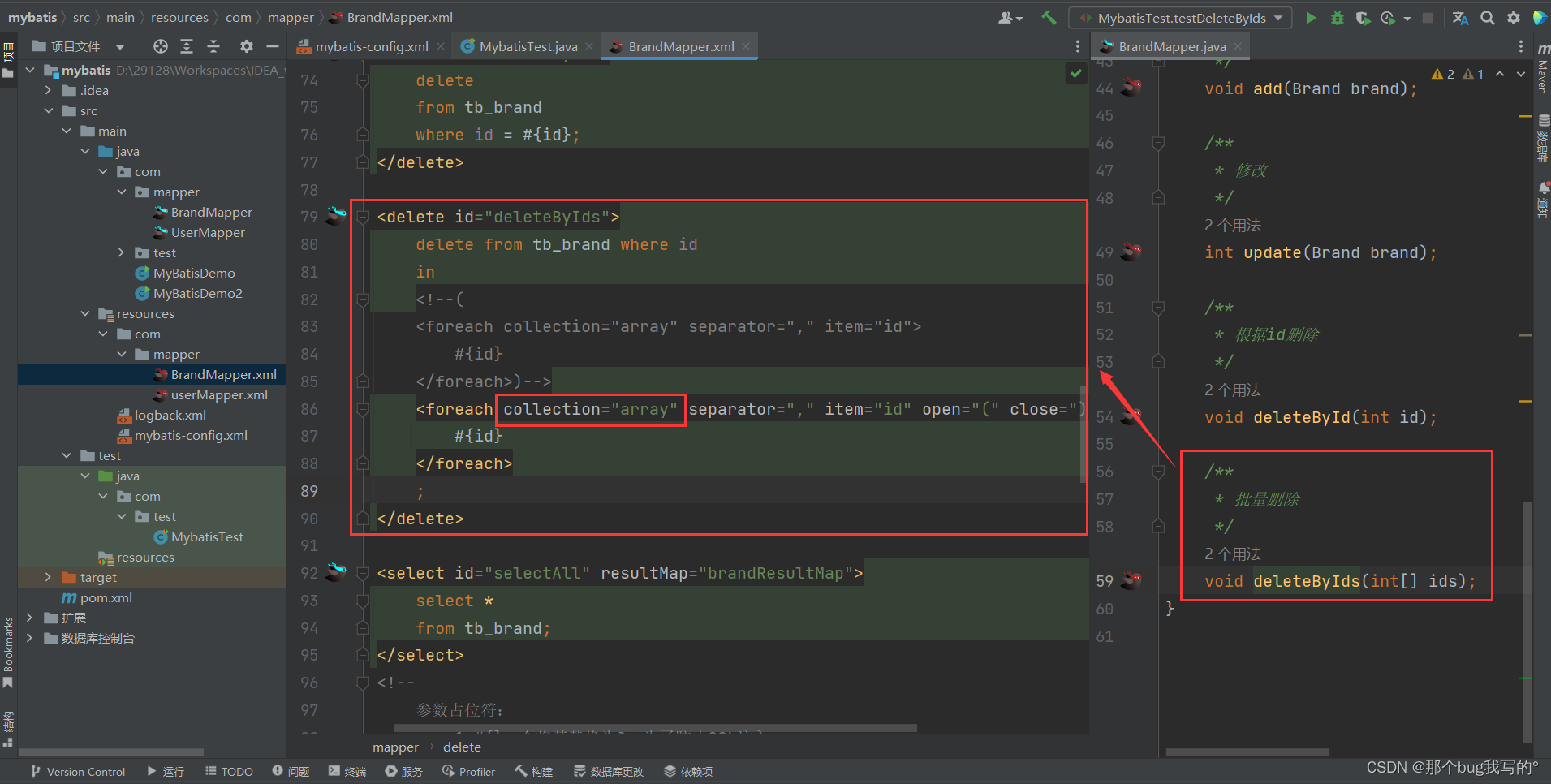Fold the foreach block at line 86

click(363, 409)
